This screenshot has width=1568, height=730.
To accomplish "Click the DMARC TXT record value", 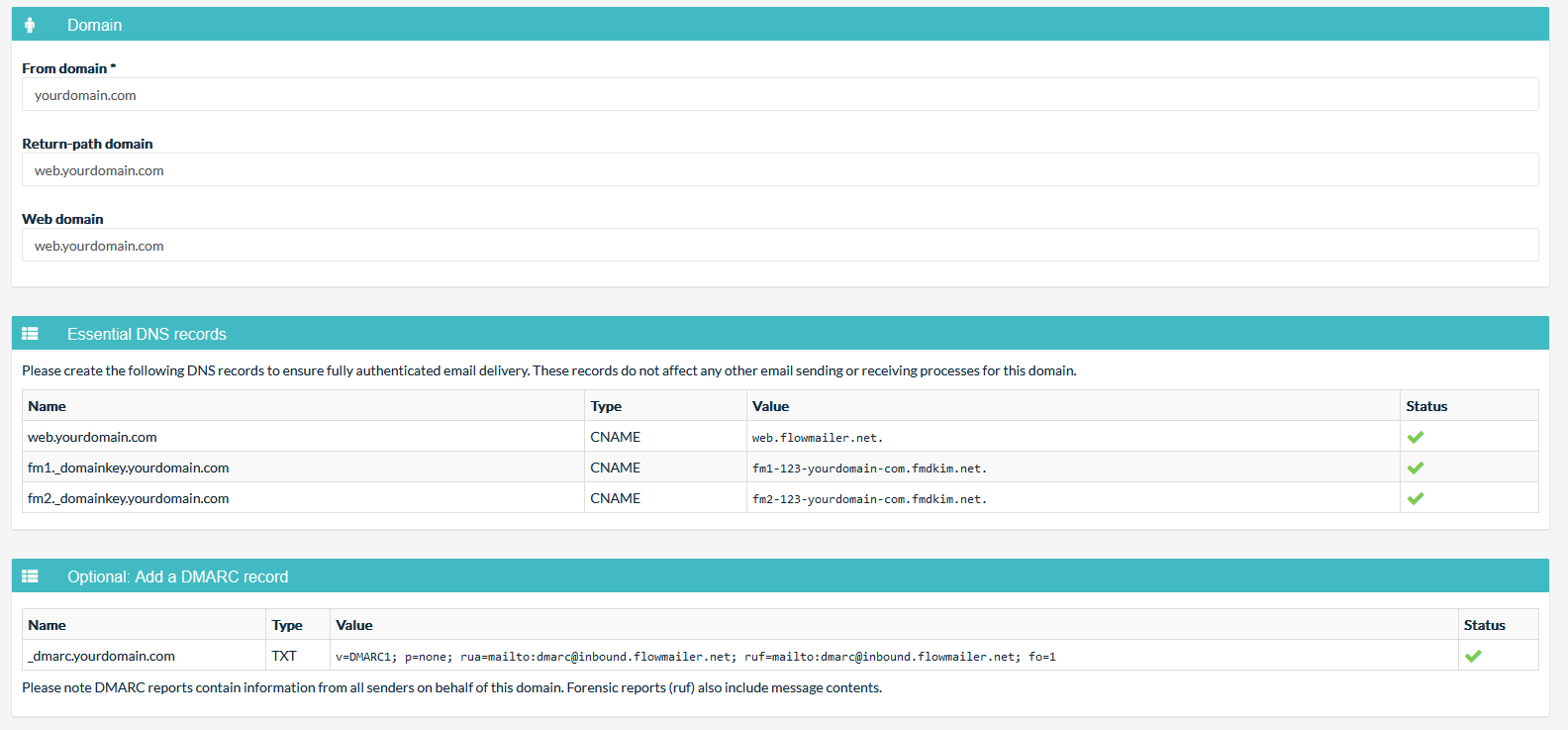I will 695,657.
